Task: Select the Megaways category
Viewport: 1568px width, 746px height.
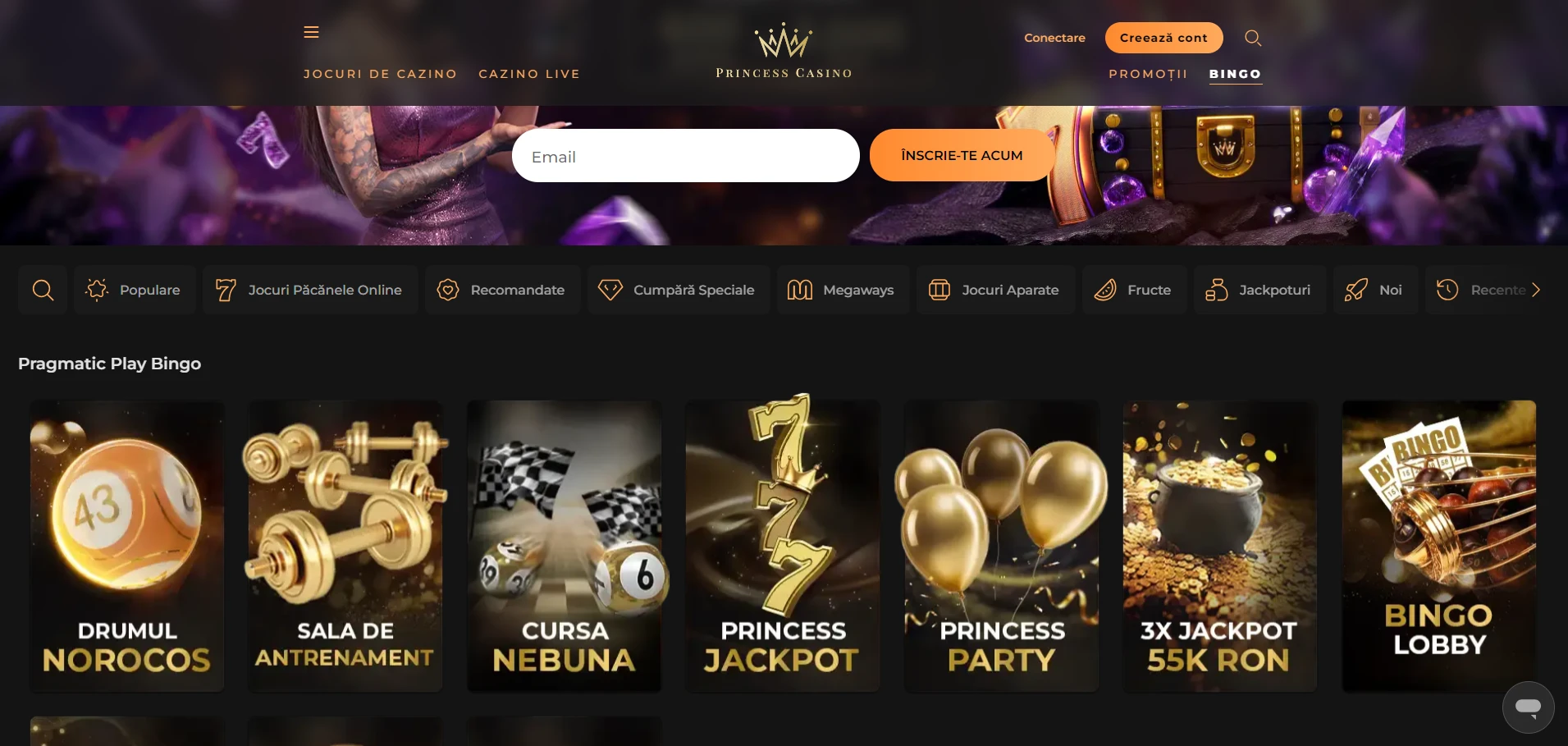Action: pos(843,290)
